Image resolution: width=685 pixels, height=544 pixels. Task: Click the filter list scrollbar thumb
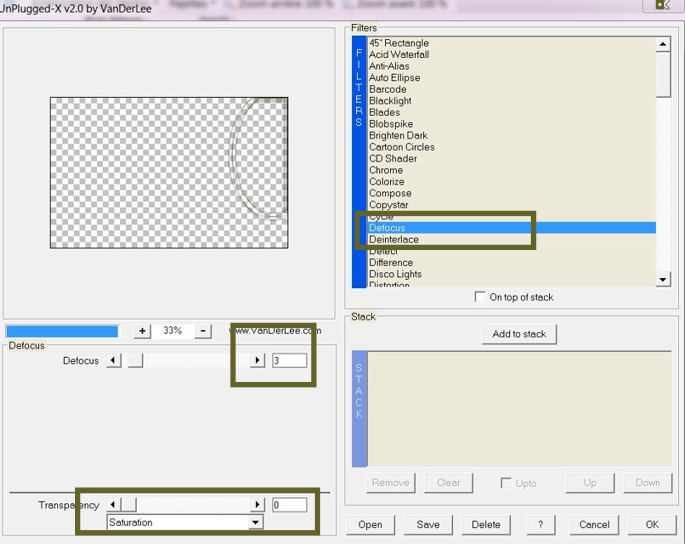(663, 74)
